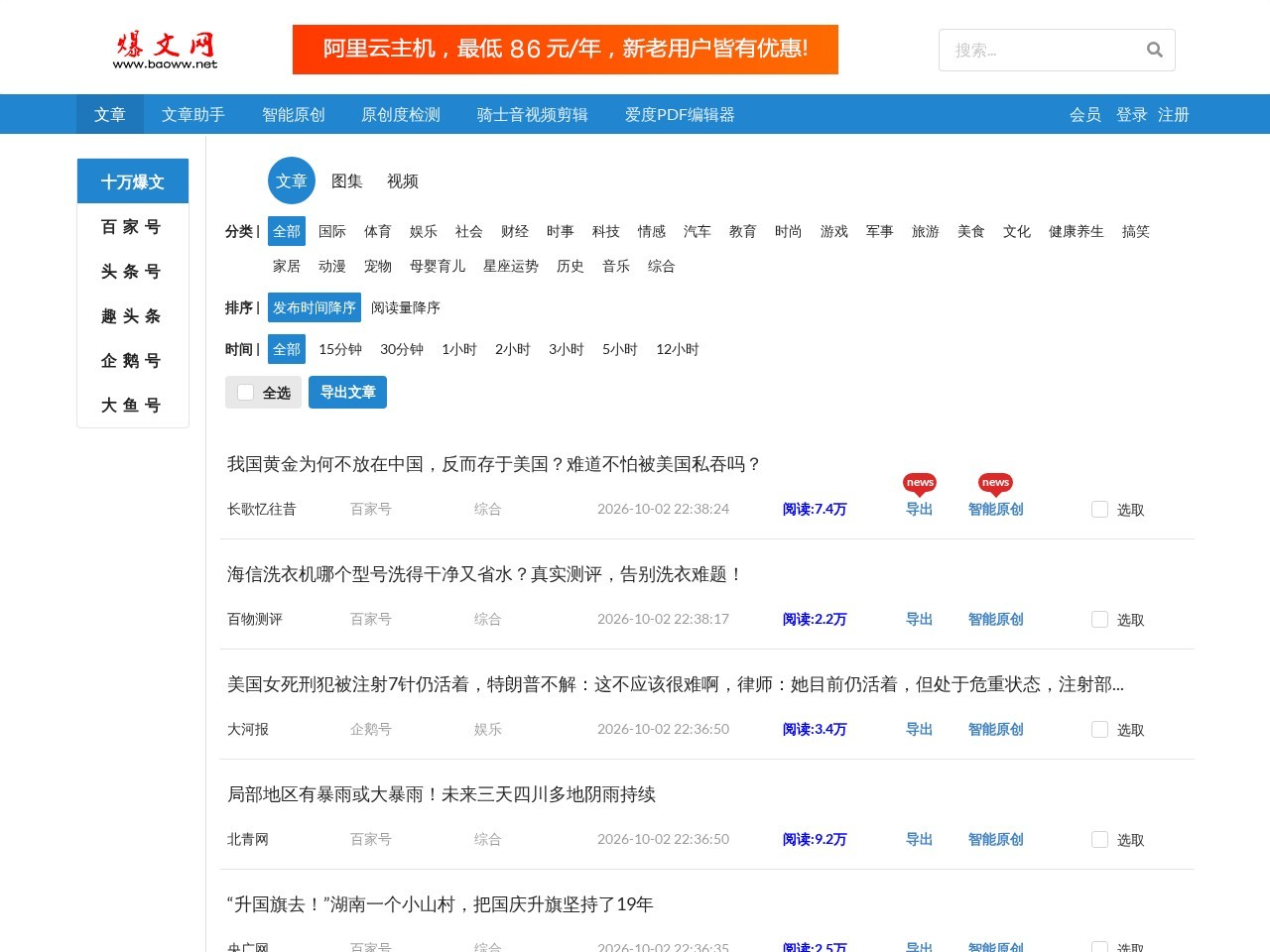Screen dimensions: 1270x952
Task: Open article 我国黄金为何不放在中国
Action: tap(494, 464)
